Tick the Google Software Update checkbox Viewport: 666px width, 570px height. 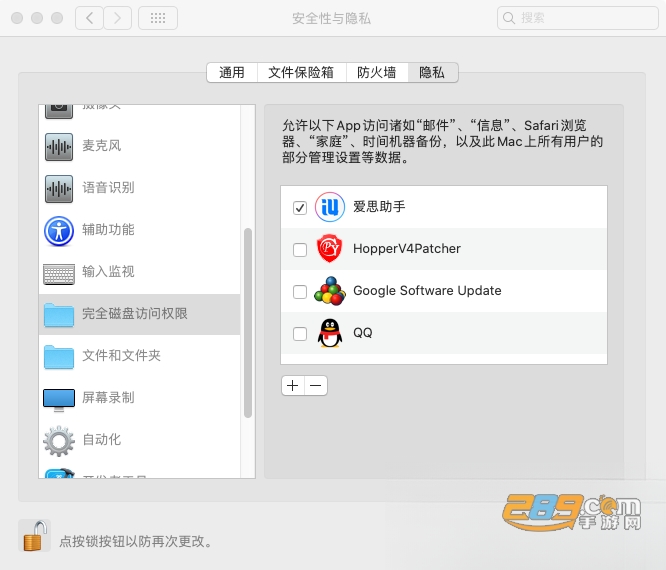tap(300, 291)
